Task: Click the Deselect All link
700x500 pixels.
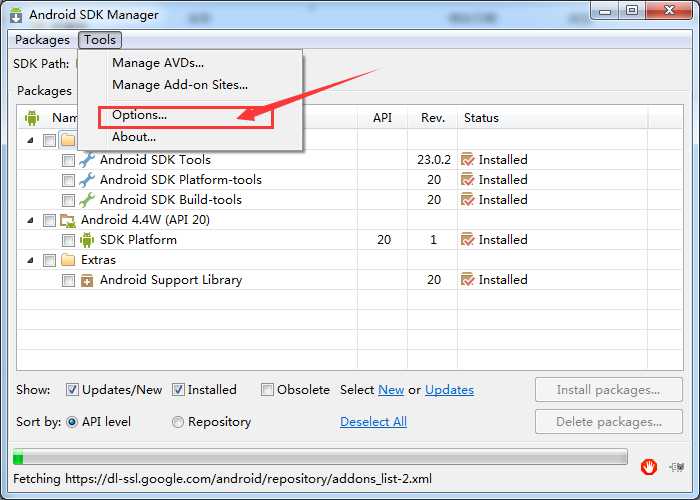Action: coord(373,422)
